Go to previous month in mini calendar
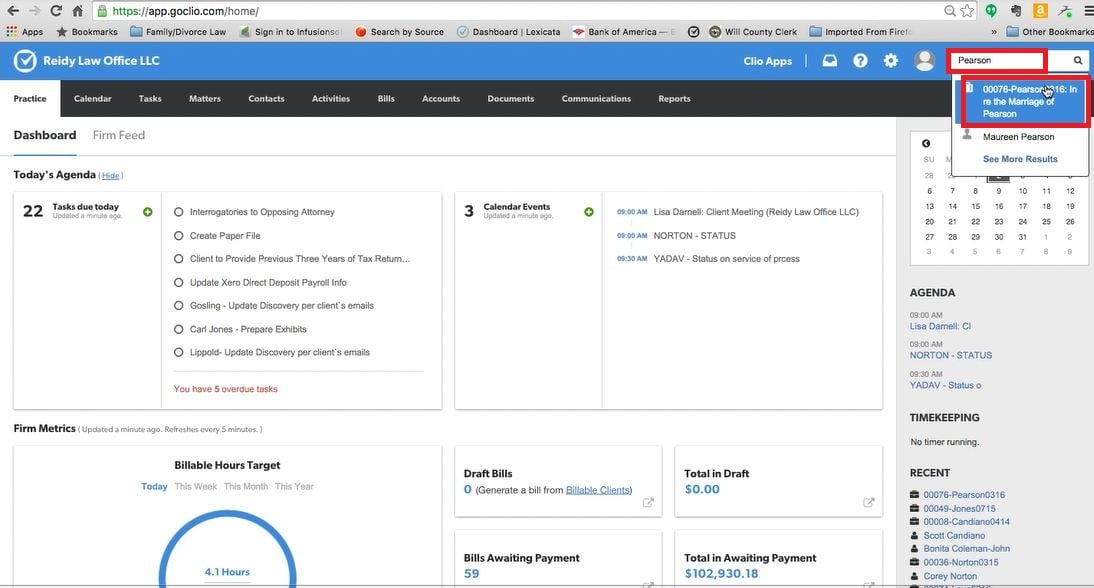Viewport: 1094px width, 588px height. tap(927, 144)
